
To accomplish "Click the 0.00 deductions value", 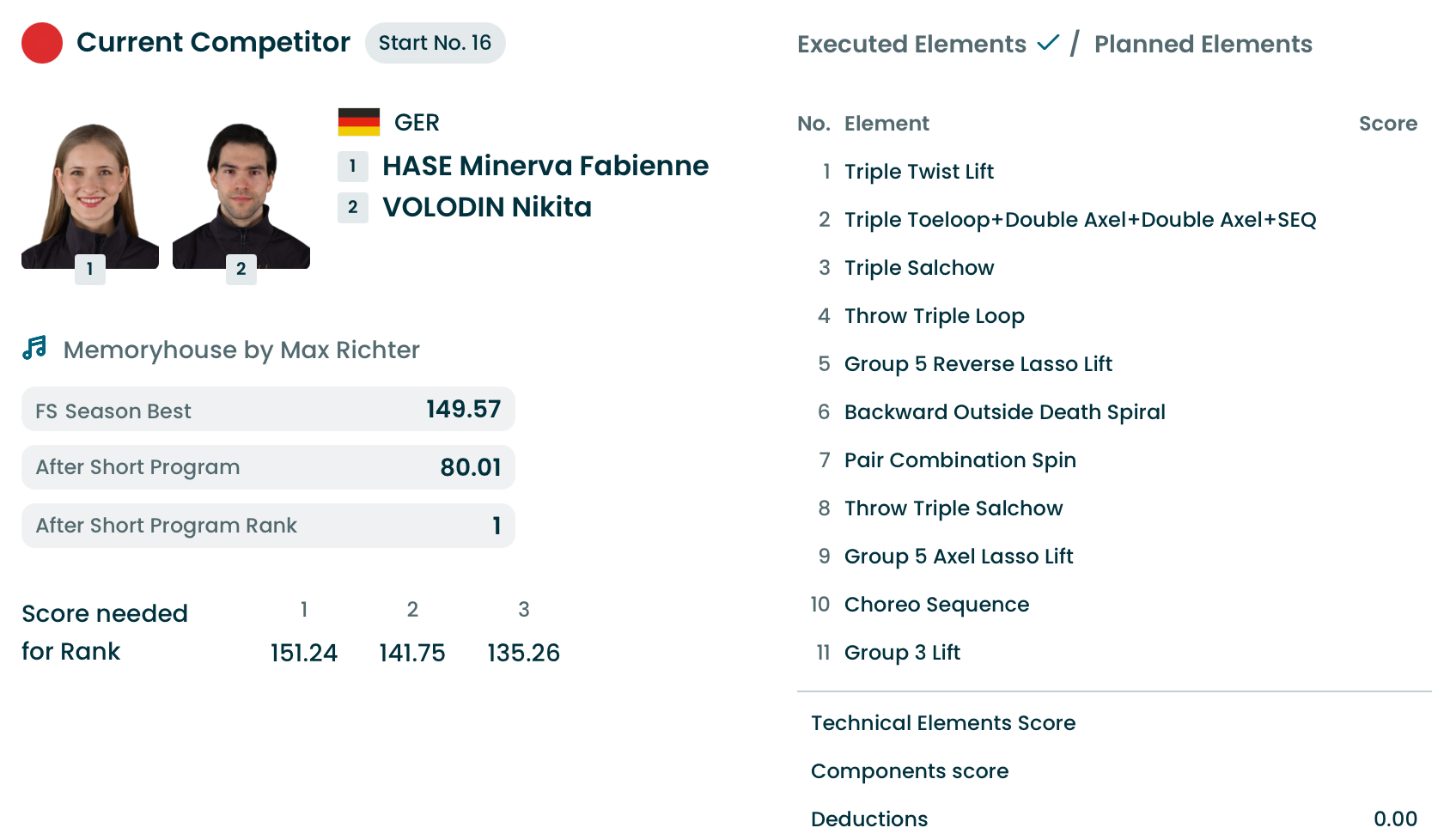I will (1396, 819).
